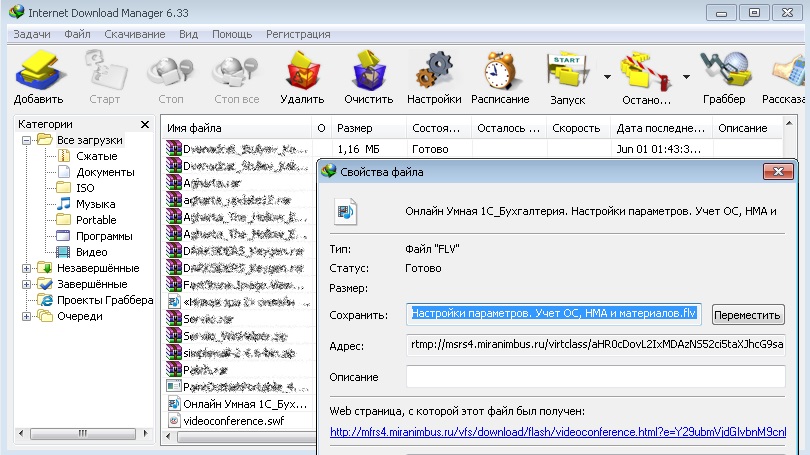
Task: Expand the Незавершённые tree node
Action: [26, 268]
